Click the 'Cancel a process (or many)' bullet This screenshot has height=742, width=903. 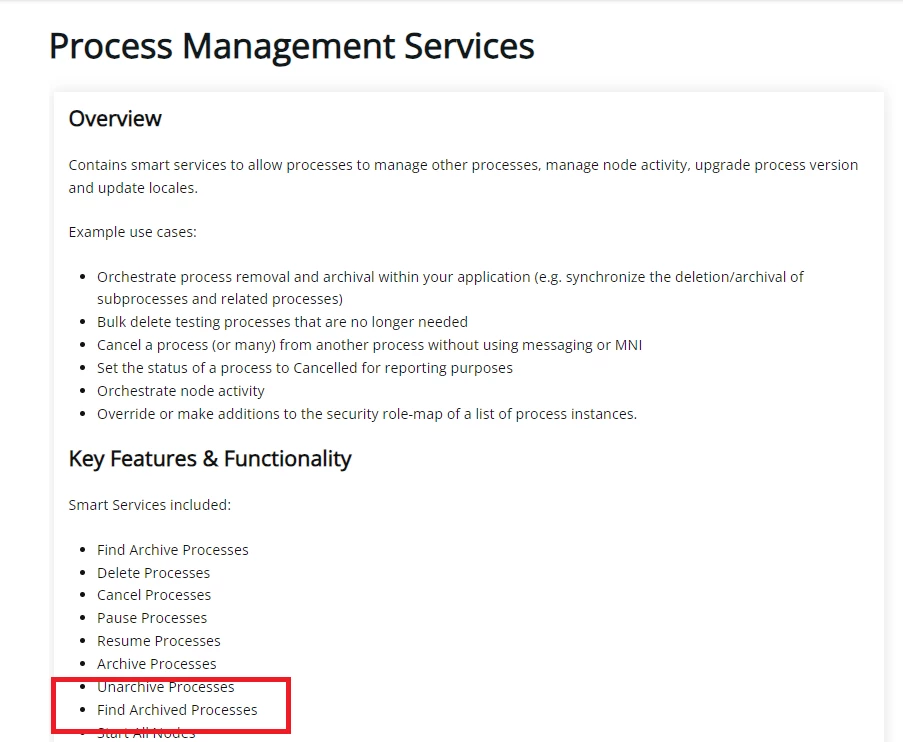pyautogui.click(x=370, y=345)
